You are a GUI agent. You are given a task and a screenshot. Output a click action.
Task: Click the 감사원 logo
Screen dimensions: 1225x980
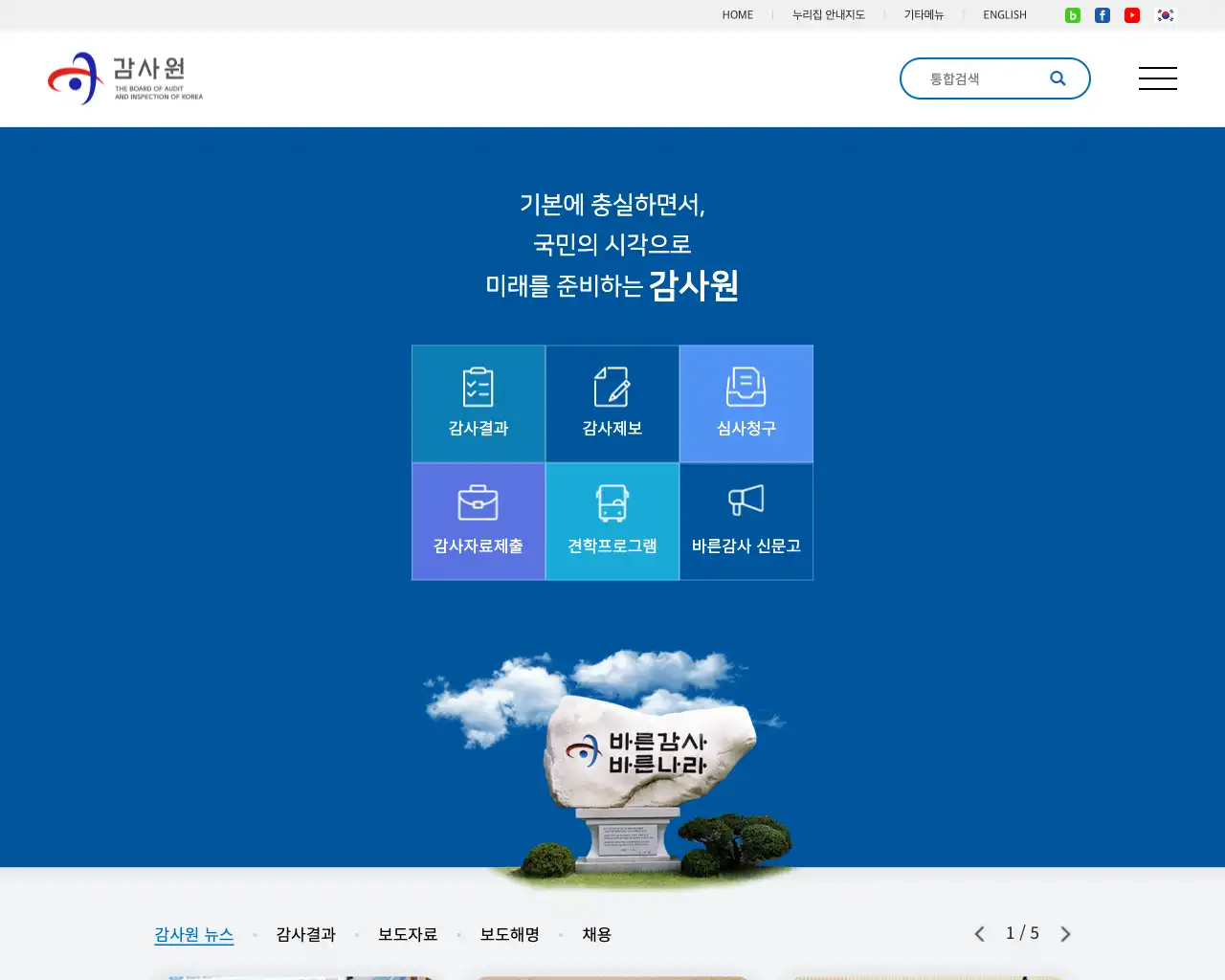pos(125,78)
